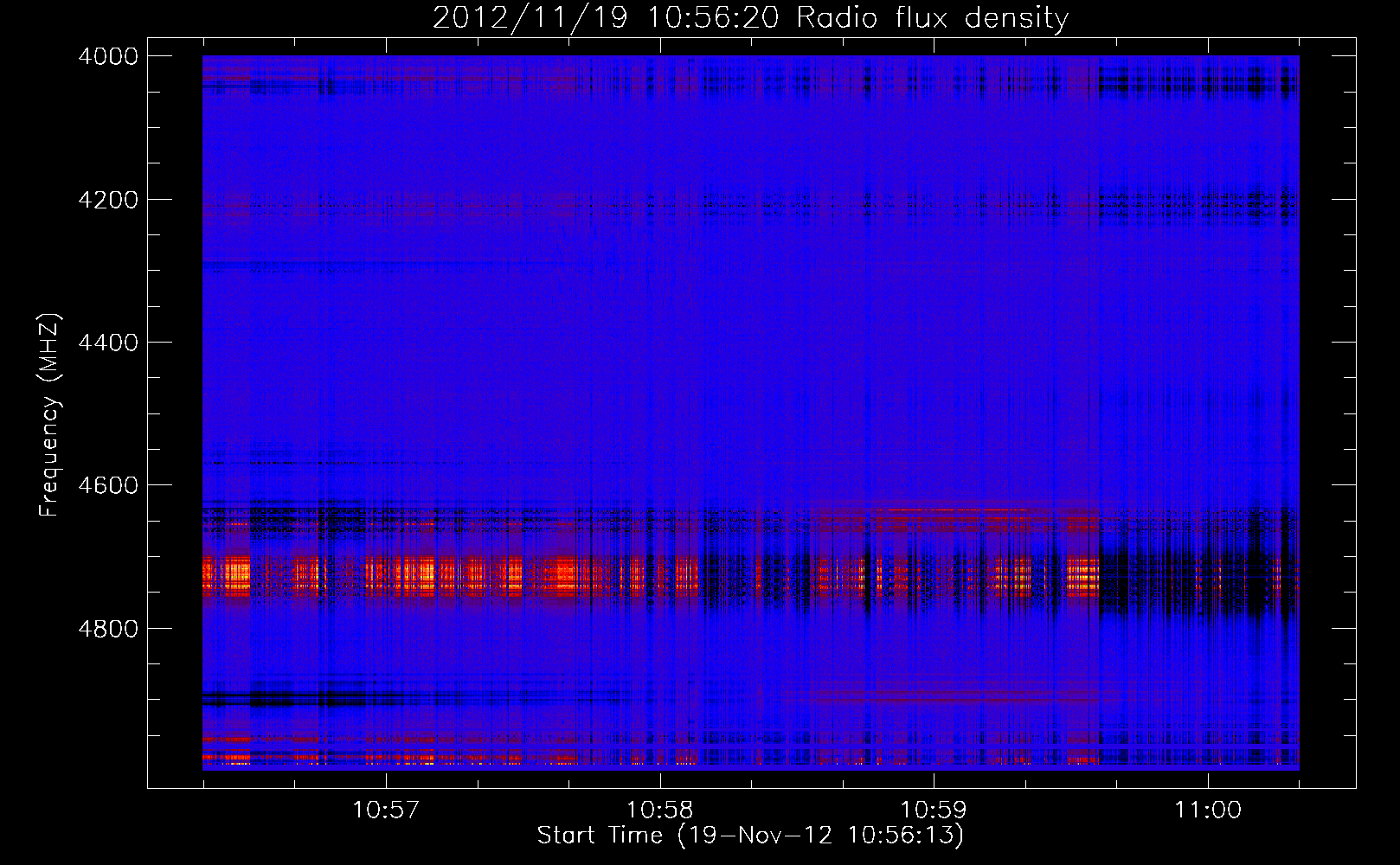
Task: Click the 10:59 time tick label
Action: (934, 810)
